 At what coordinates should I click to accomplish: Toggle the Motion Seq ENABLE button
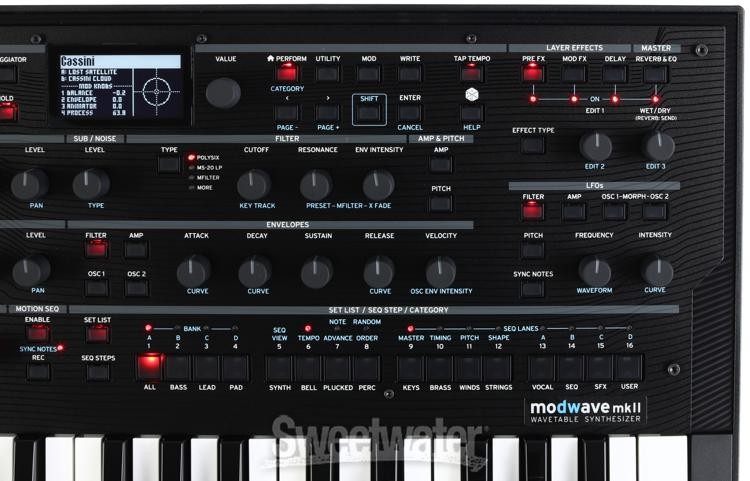coord(38,333)
